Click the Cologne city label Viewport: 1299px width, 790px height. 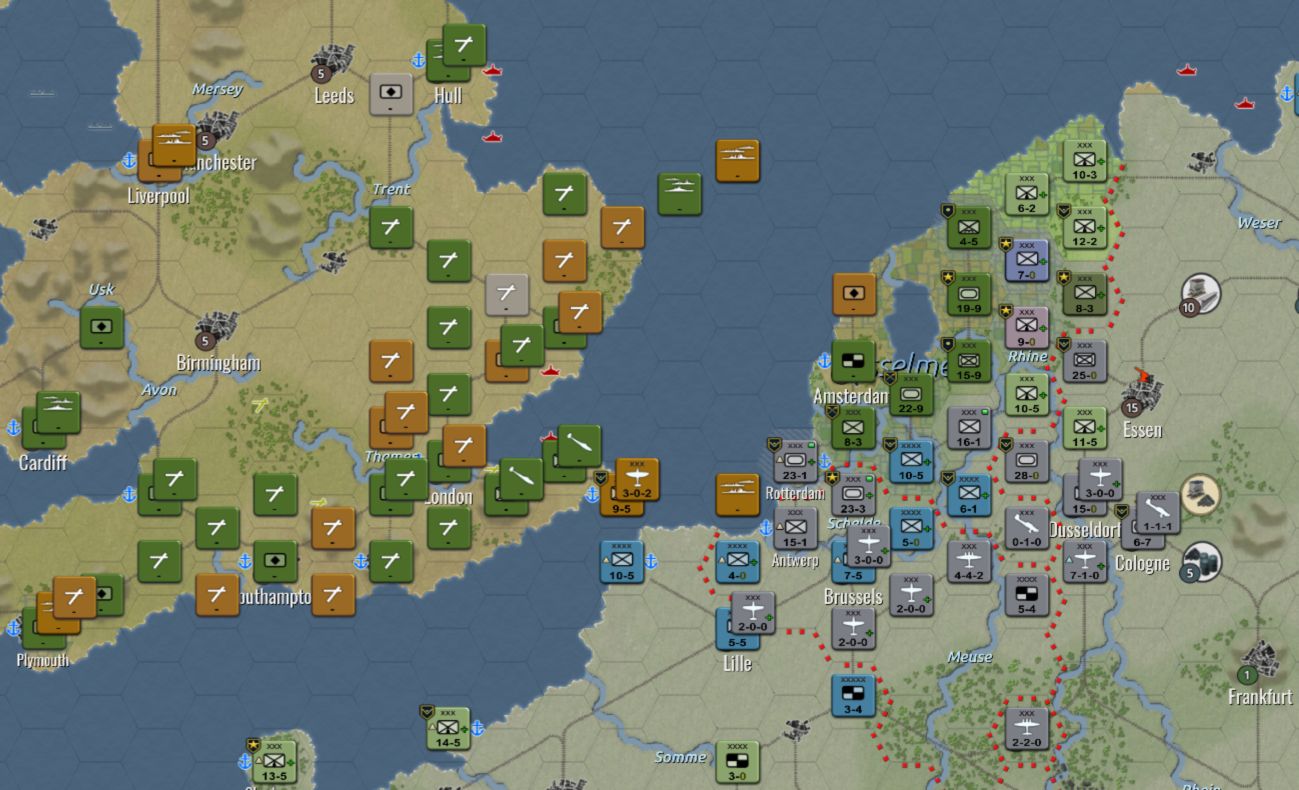(x=1142, y=564)
